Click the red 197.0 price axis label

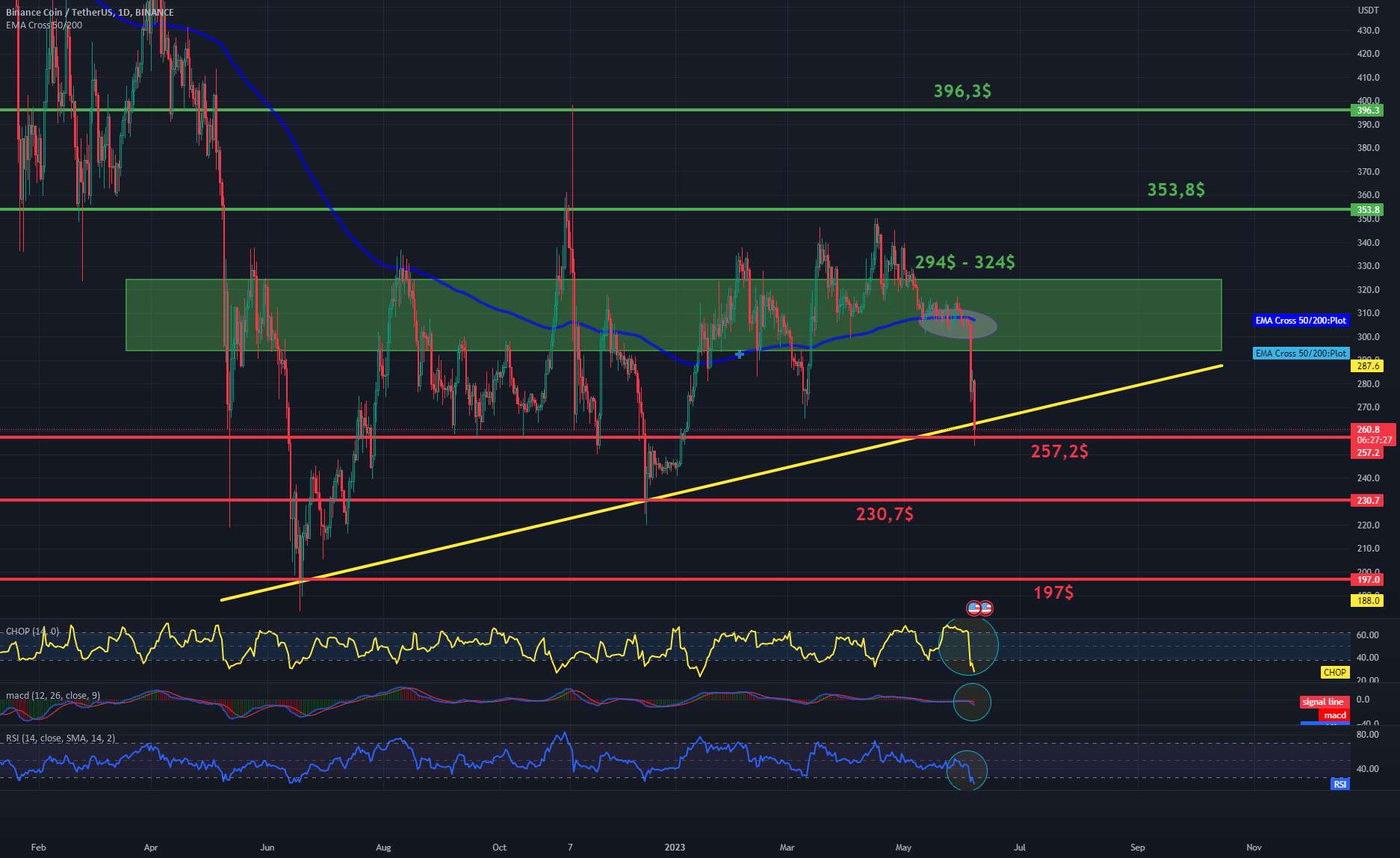[1367, 580]
